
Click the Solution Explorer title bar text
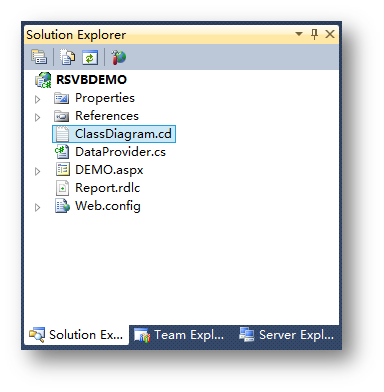click(x=76, y=35)
